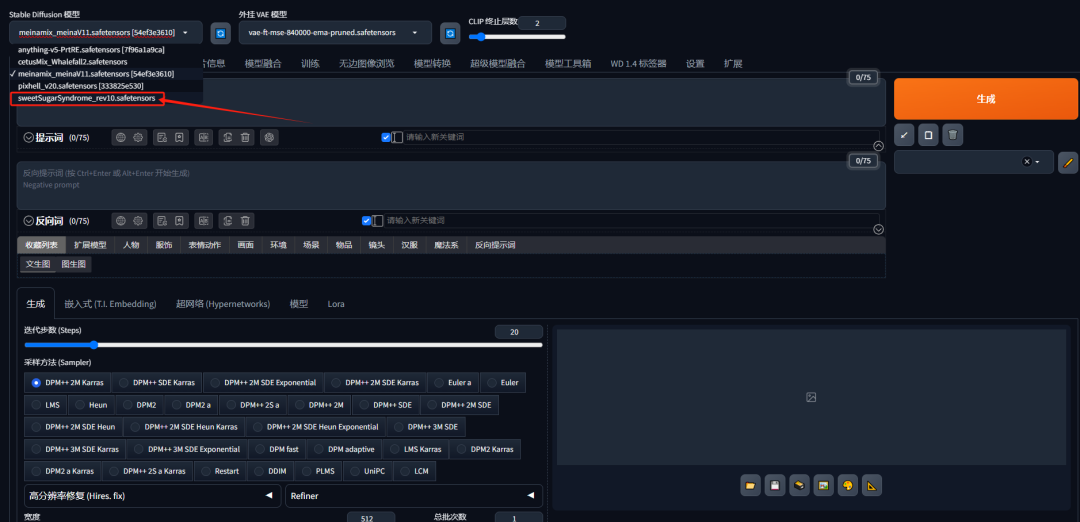Open the prompt styles dropdown arrow
This screenshot has width=1080, height=522.
click(1037, 162)
